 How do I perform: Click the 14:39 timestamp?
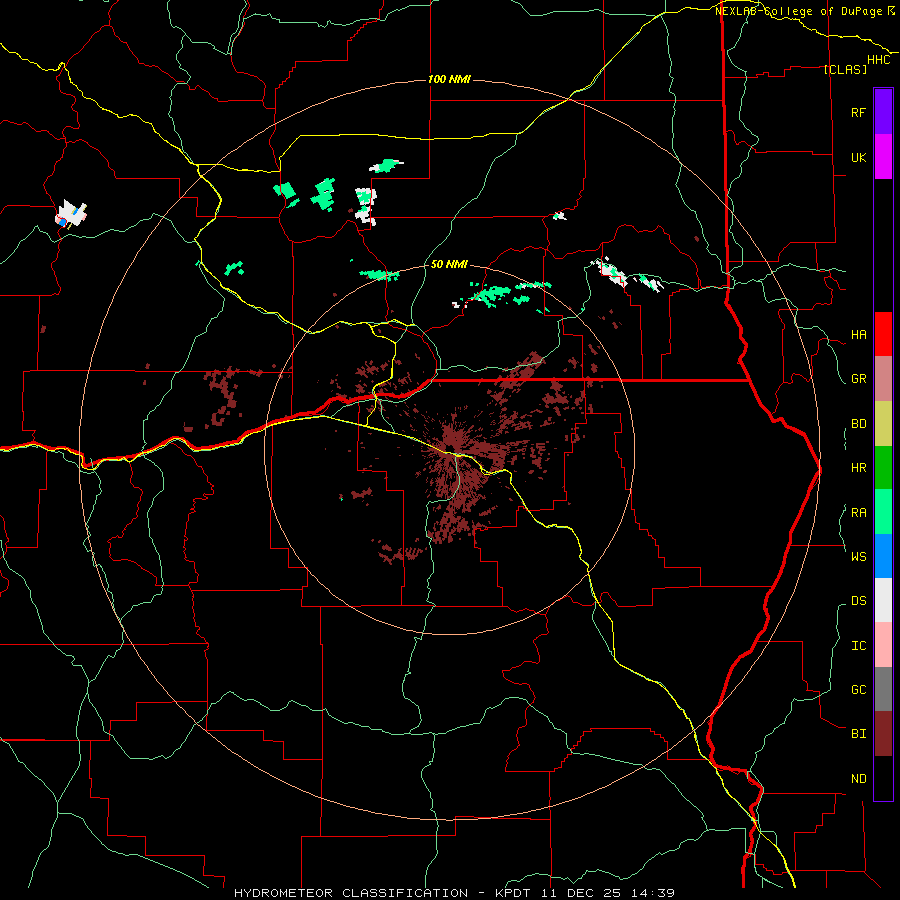click(651, 893)
